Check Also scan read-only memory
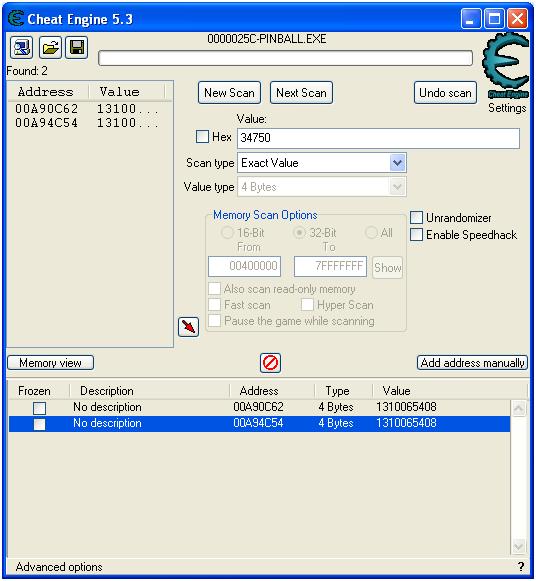Image resolution: width=536 pixels, height=581 pixels. pos(214,289)
